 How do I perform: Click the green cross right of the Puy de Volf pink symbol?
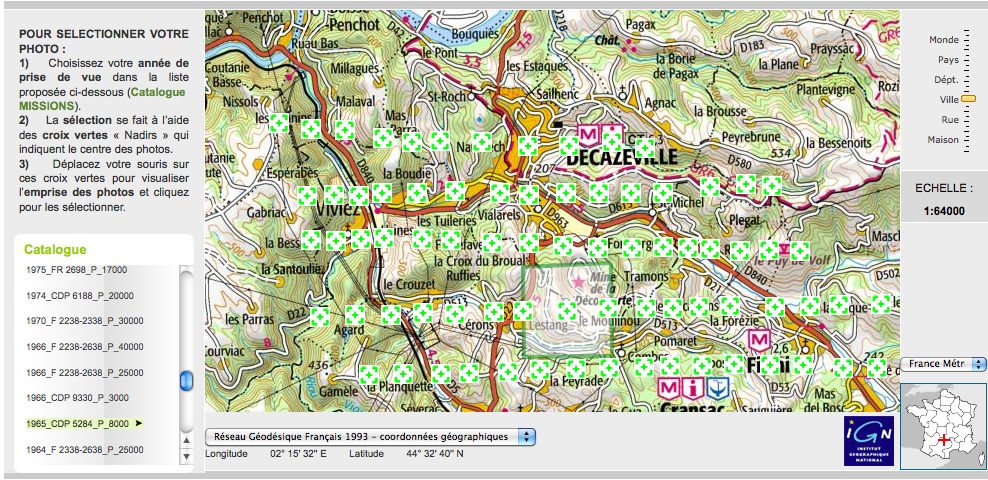[800, 251]
